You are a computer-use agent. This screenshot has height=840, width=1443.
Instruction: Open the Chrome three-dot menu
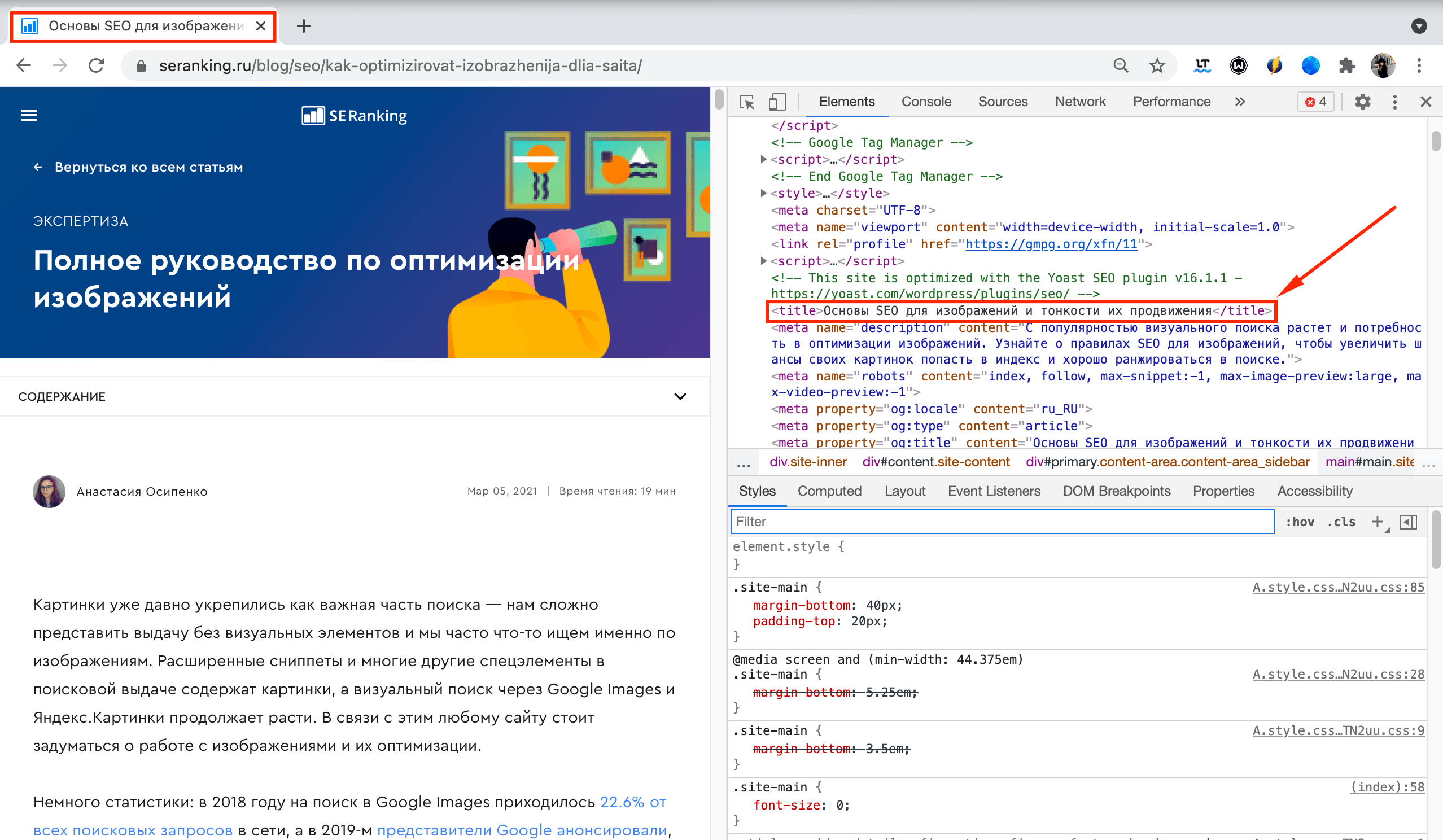click(x=1419, y=65)
